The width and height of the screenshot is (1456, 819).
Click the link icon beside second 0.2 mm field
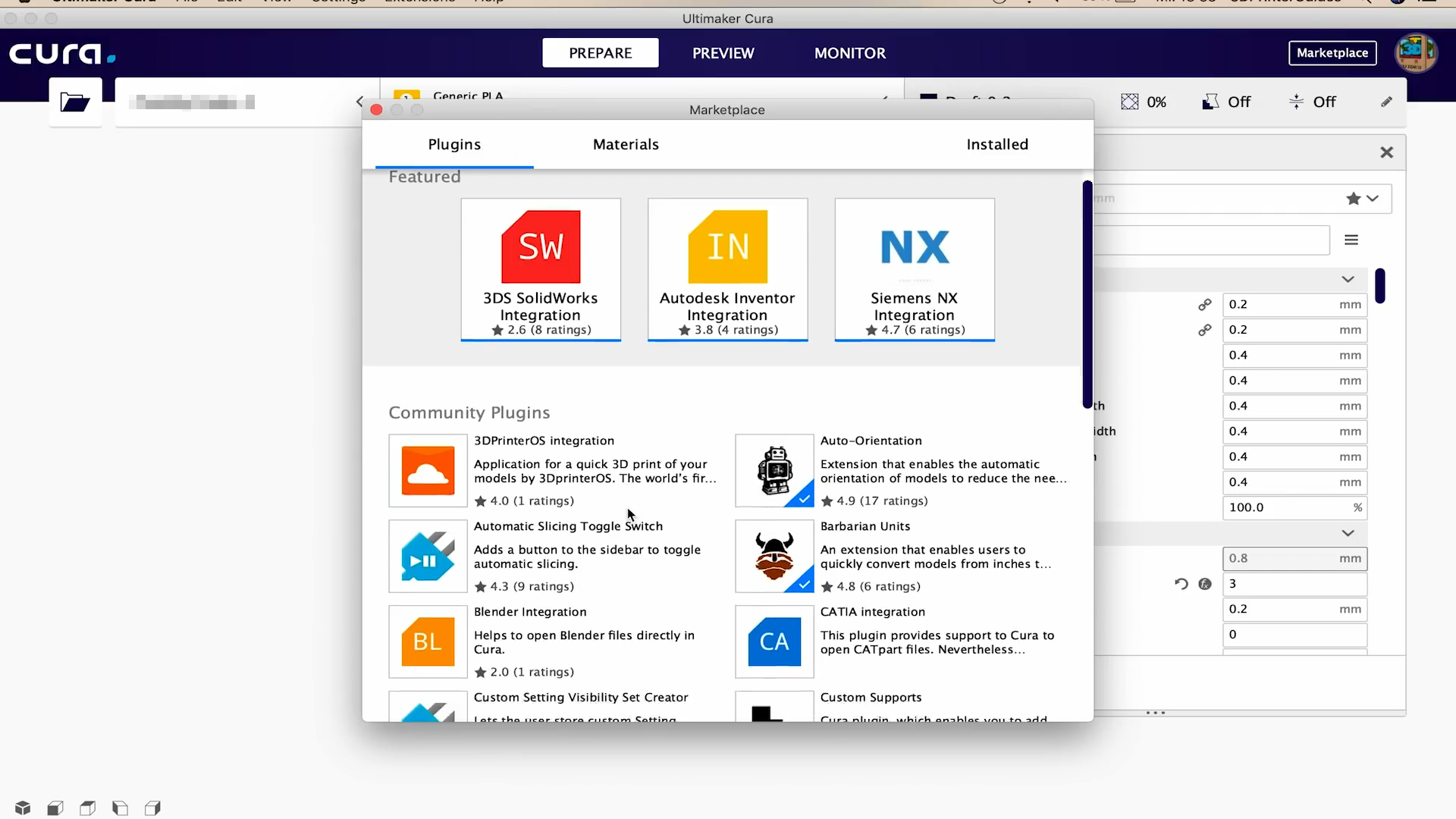click(x=1204, y=330)
